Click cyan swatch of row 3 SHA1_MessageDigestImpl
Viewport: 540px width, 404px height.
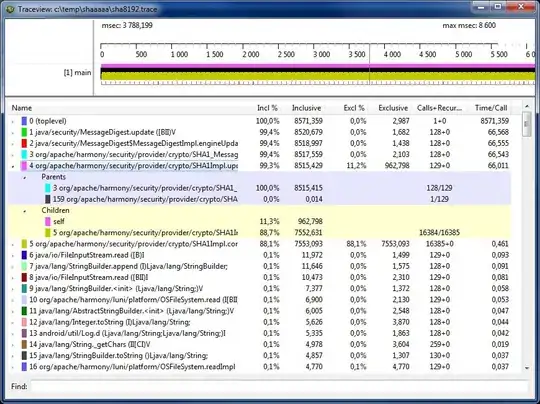tap(24, 154)
